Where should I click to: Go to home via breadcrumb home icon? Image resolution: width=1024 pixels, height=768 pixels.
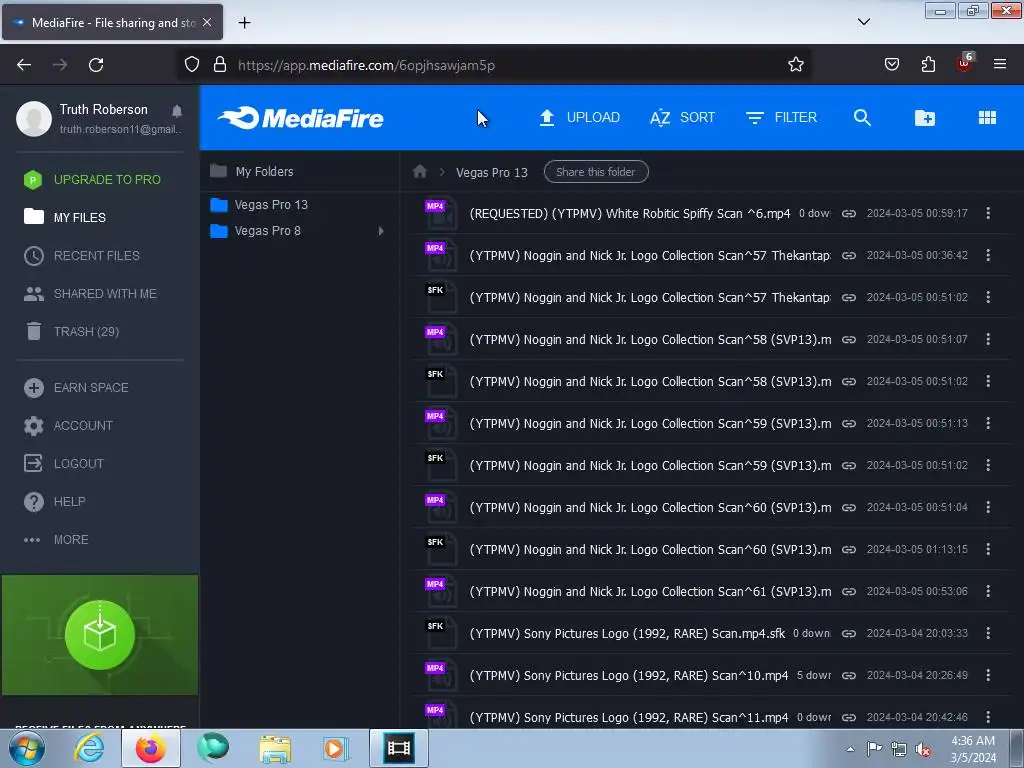tap(420, 171)
